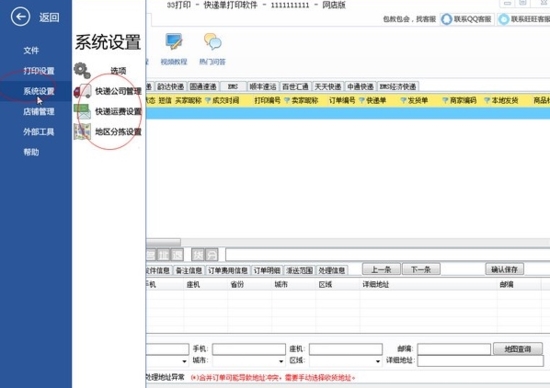The image size is (550, 388).
Task: Click the wide input field beside 分 button
Action: [388, 255]
